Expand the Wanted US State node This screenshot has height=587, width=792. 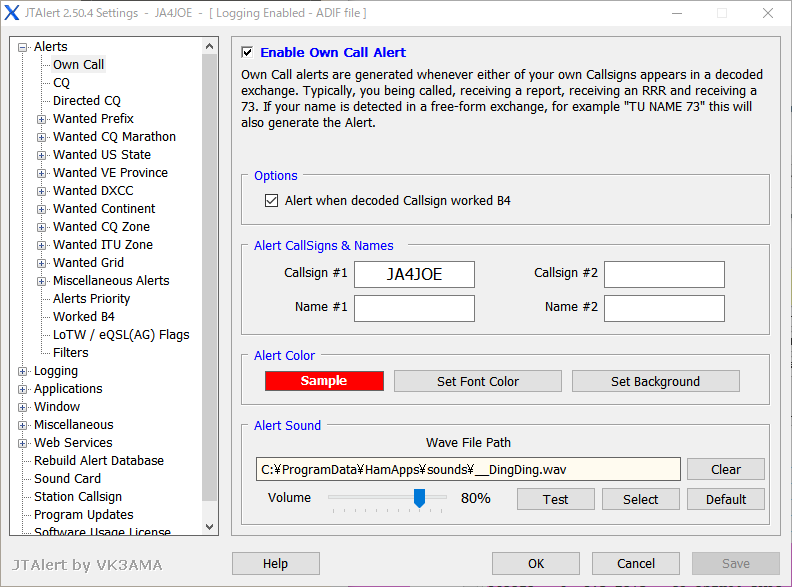(x=41, y=156)
